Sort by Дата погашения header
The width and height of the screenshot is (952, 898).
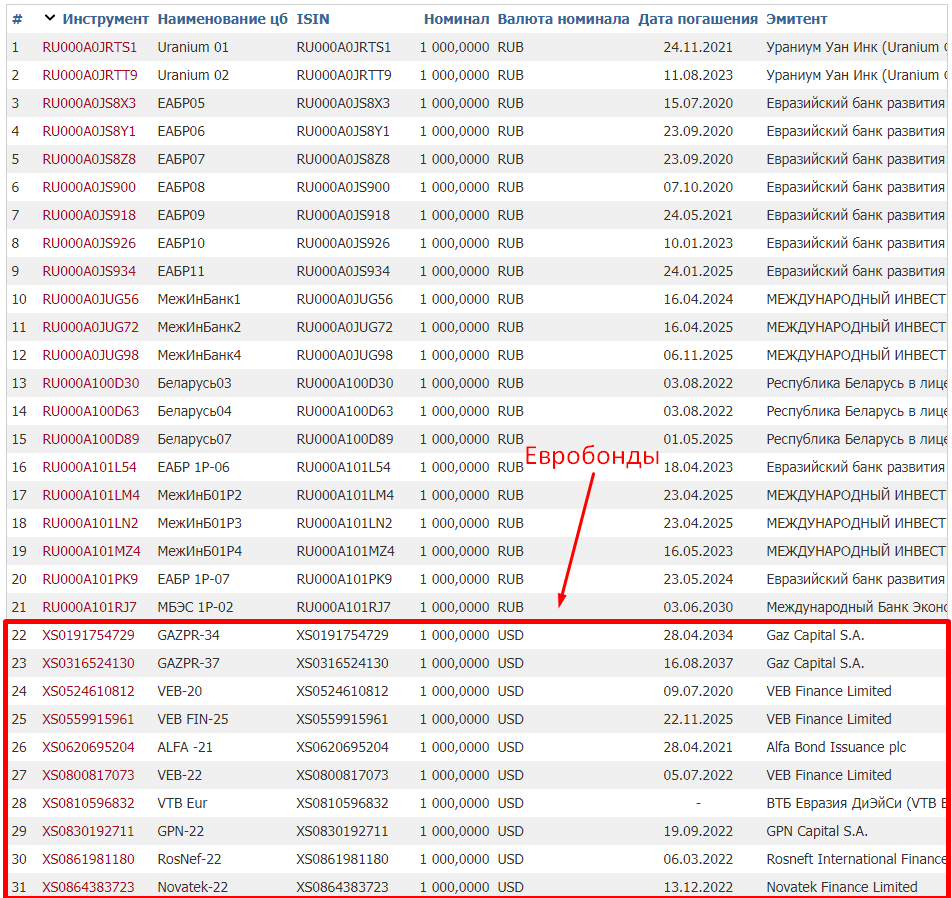[698, 19]
